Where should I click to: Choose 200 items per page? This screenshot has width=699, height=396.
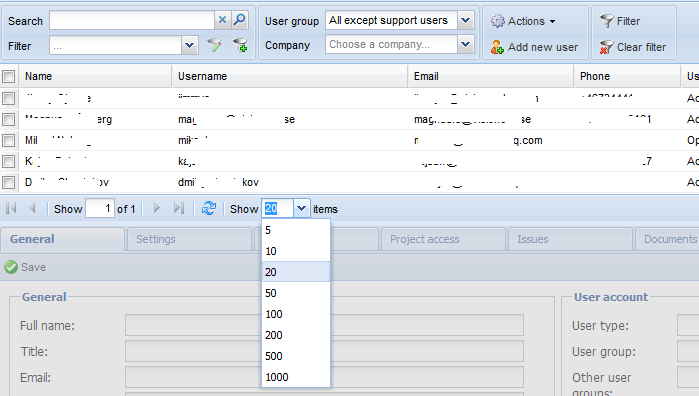(296, 335)
